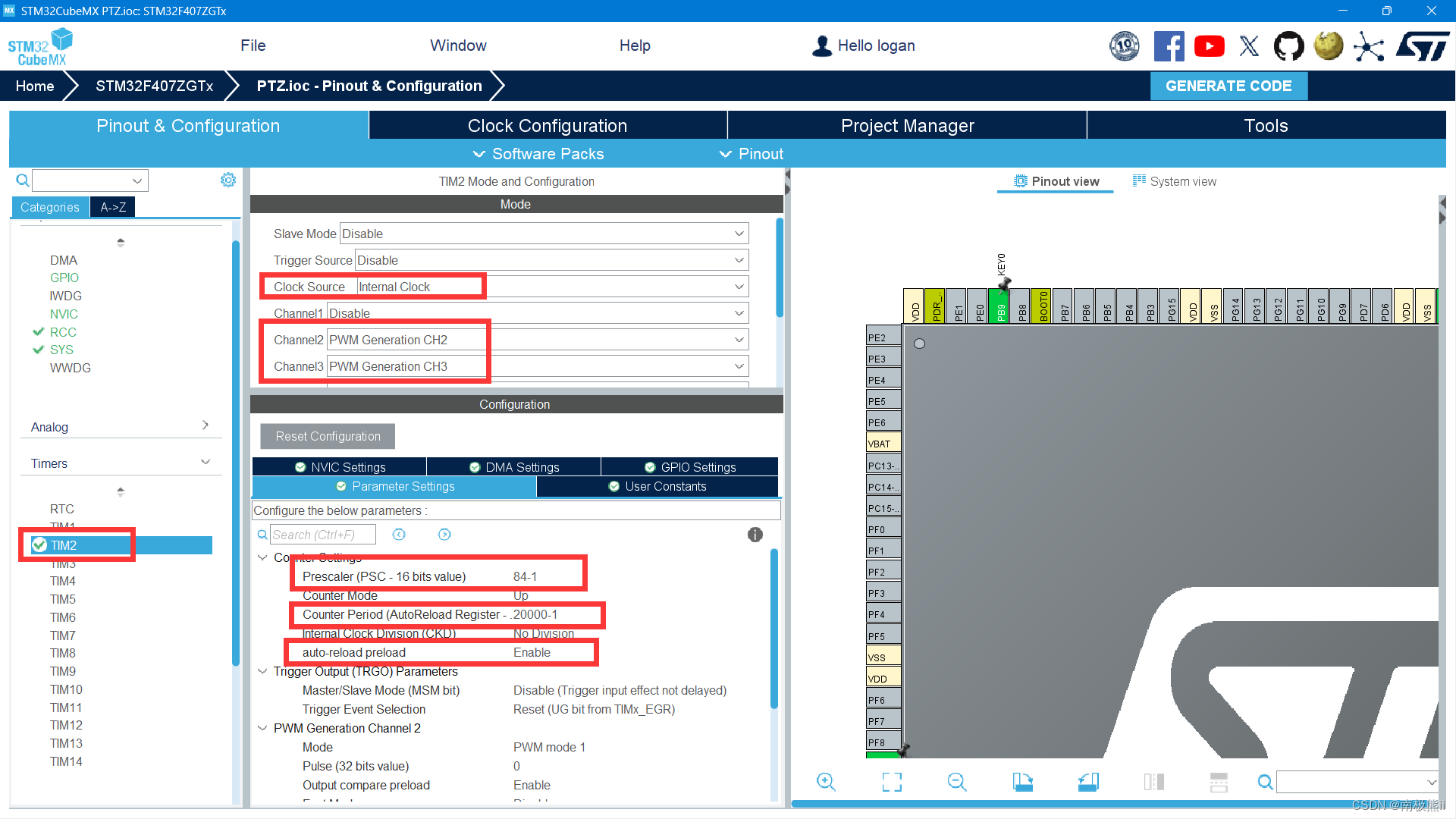Select GPIO in the peripheral list
The width and height of the screenshot is (1456, 819).
[64, 278]
